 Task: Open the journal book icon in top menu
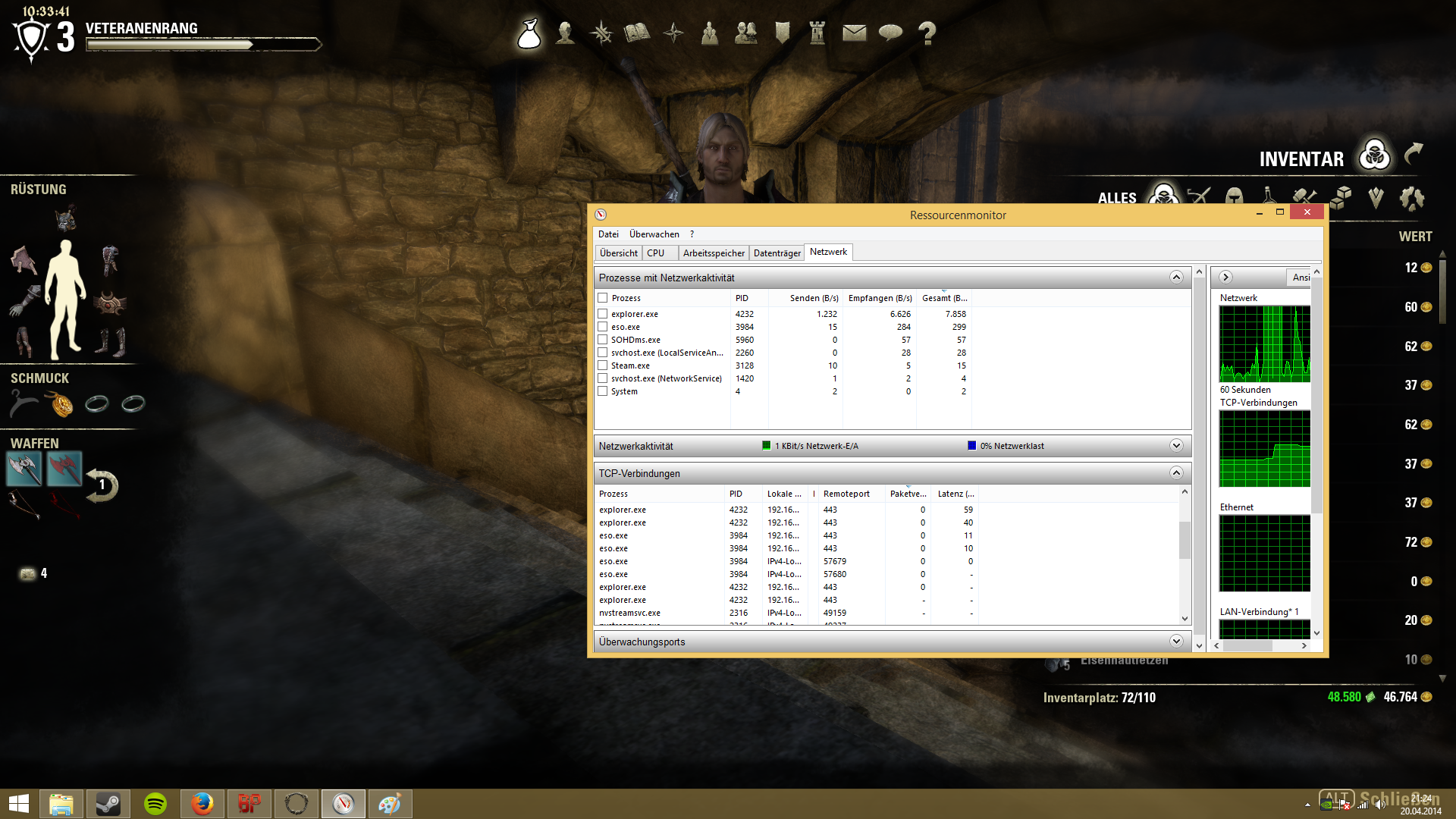pyautogui.click(x=636, y=33)
